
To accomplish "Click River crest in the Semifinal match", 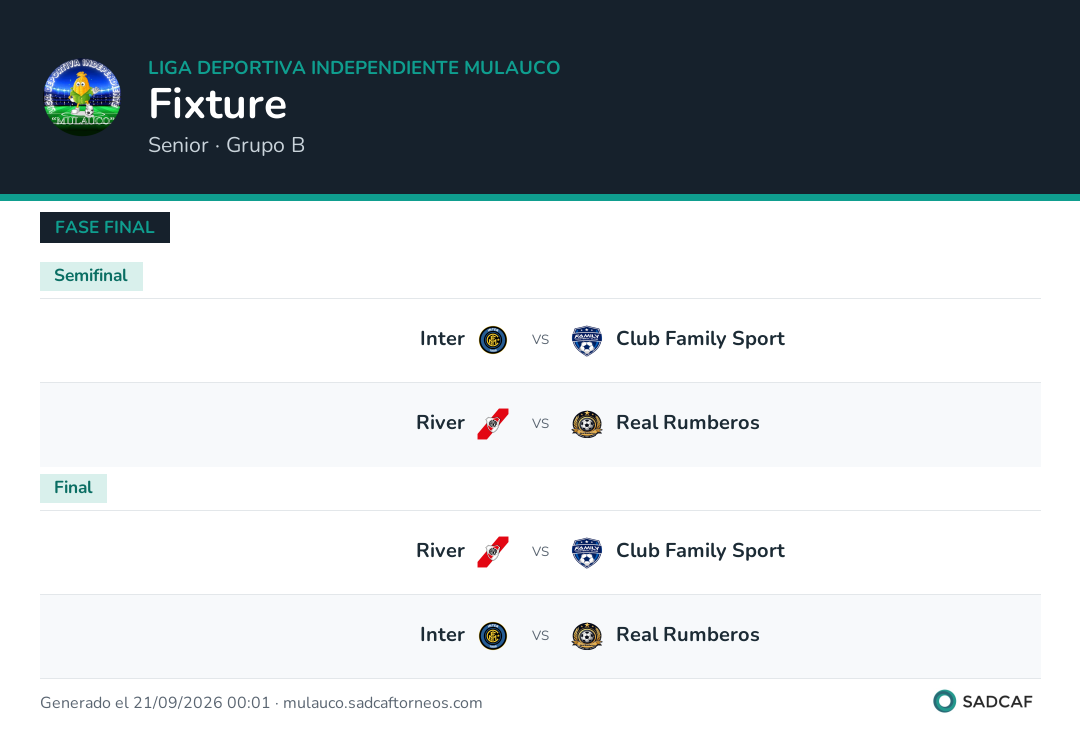I will pos(492,423).
